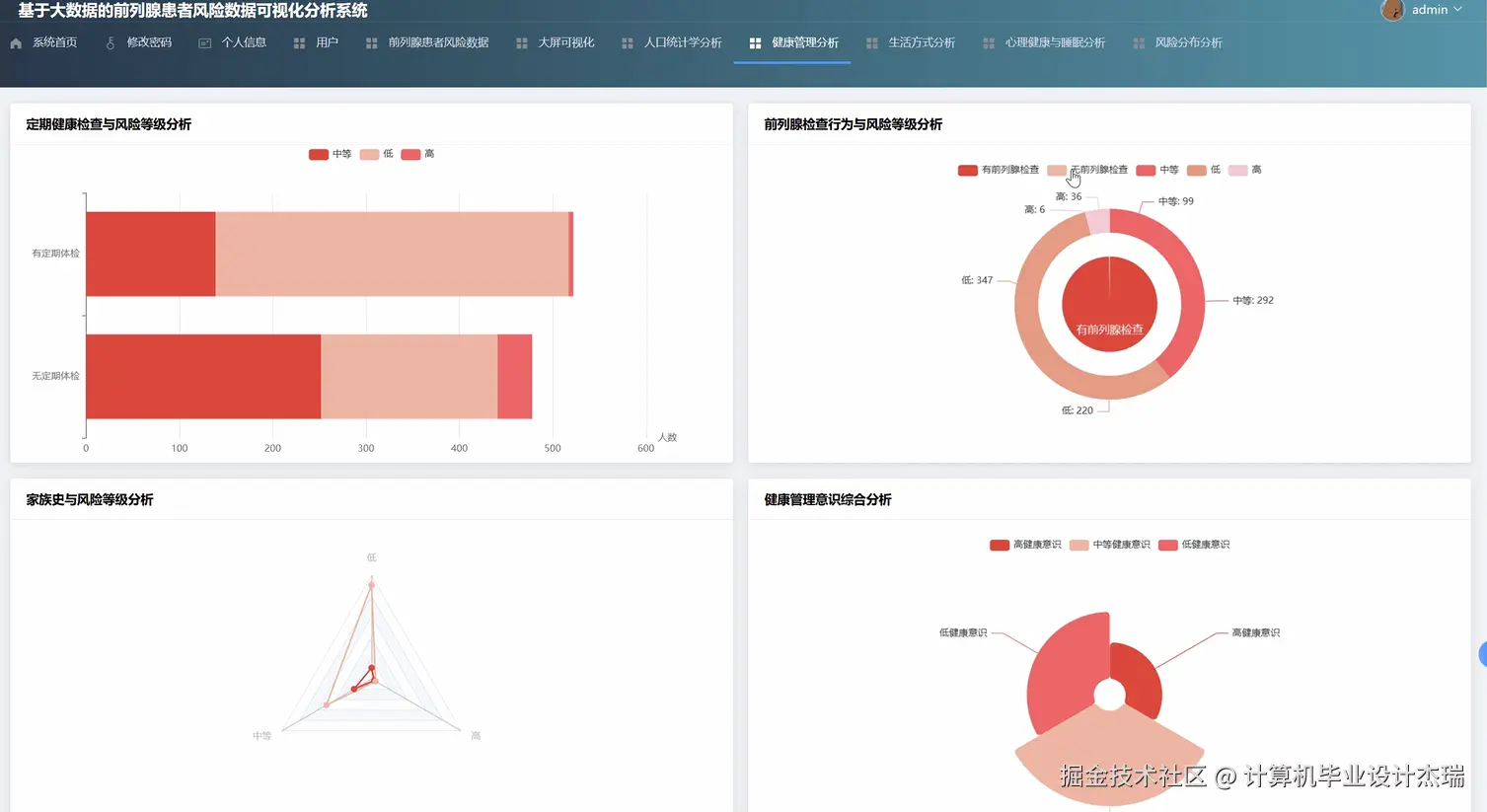Image resolution: width=1487 pixels, height=812 pixels.
Task: Click the radar chart's 中等 axis label
Action: click(261, 736)
